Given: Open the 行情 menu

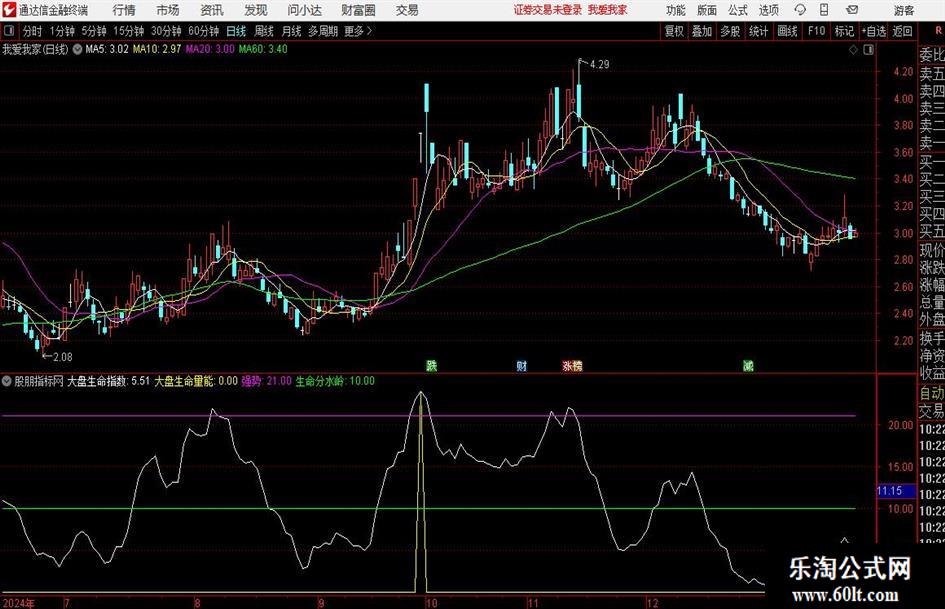Looking at the screenshot, I should pos(124,10).
